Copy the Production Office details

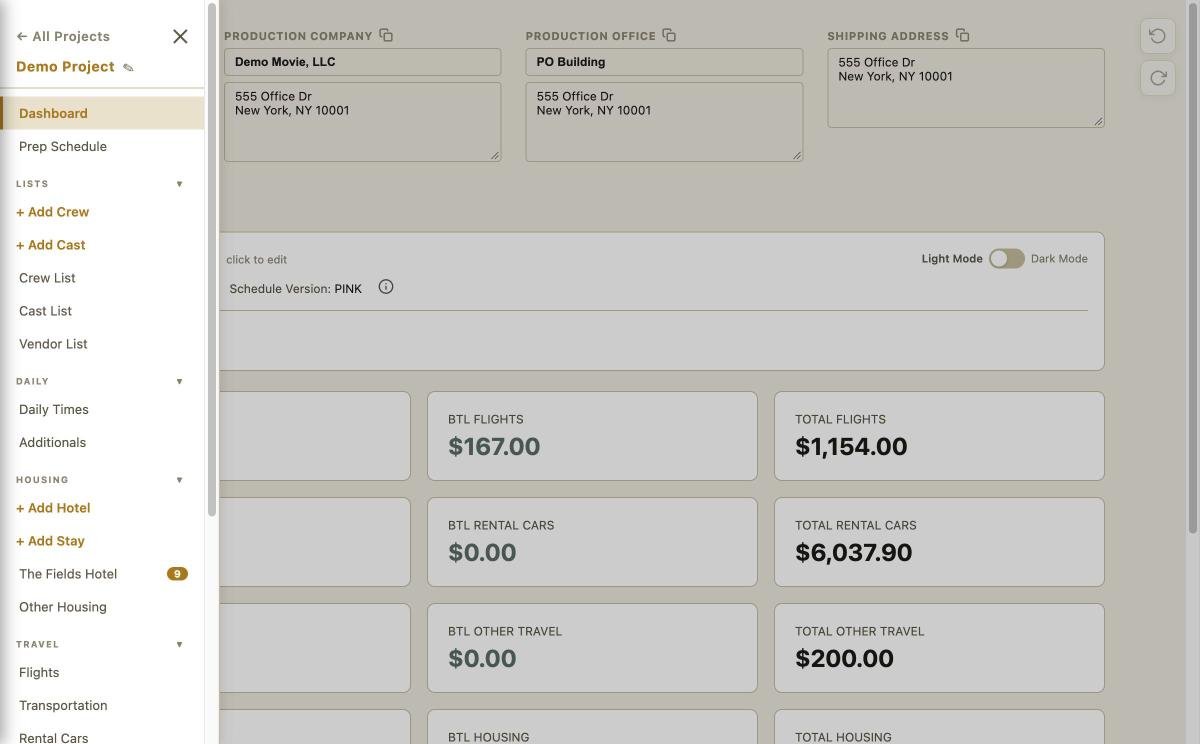[669, 35]
